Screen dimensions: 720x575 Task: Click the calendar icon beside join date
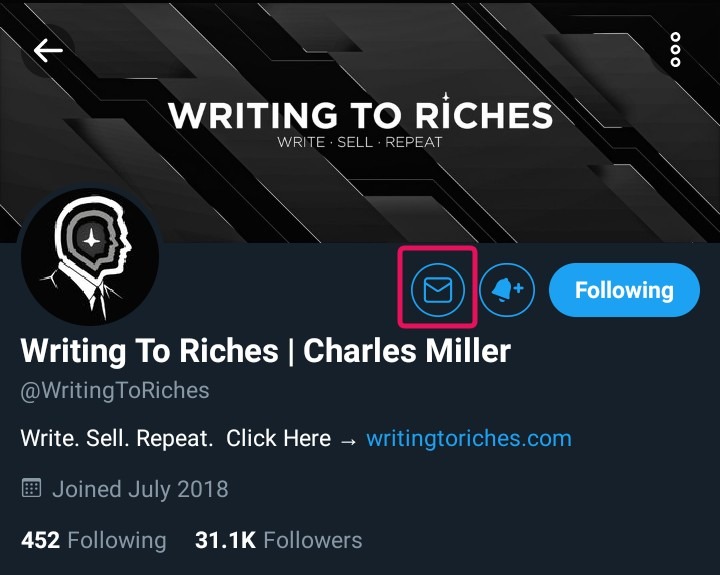[x=32, y=489]
